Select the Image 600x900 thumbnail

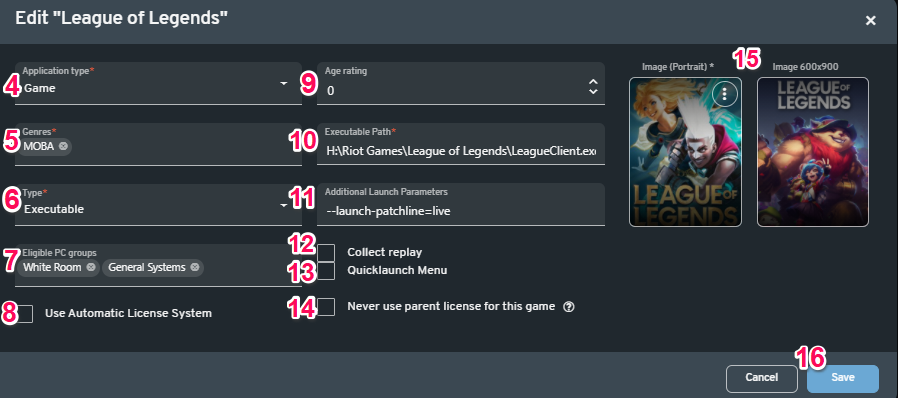pyautogui.click(x=813, y=152)
